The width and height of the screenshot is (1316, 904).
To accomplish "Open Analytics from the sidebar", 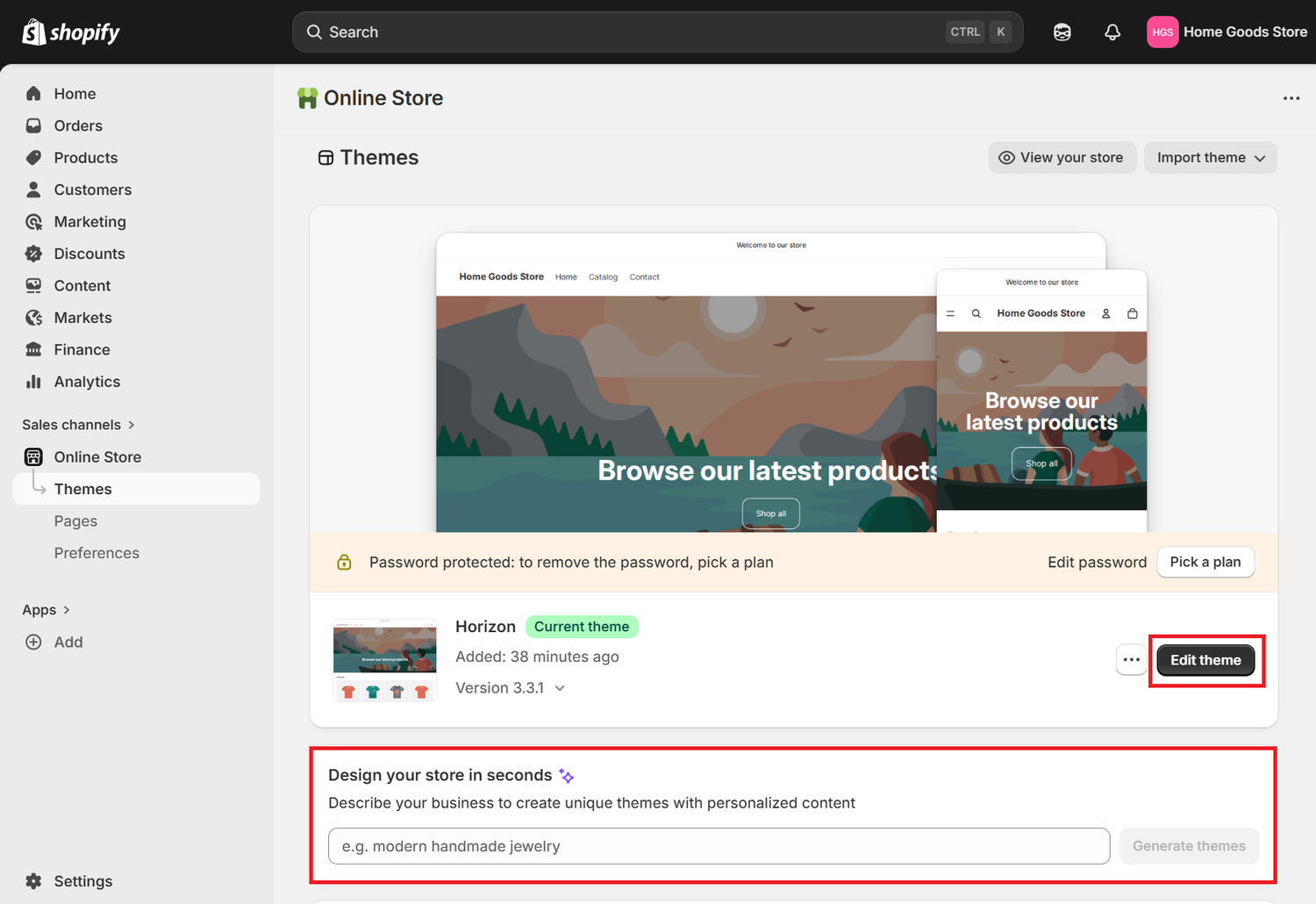I will coord(87,382).
